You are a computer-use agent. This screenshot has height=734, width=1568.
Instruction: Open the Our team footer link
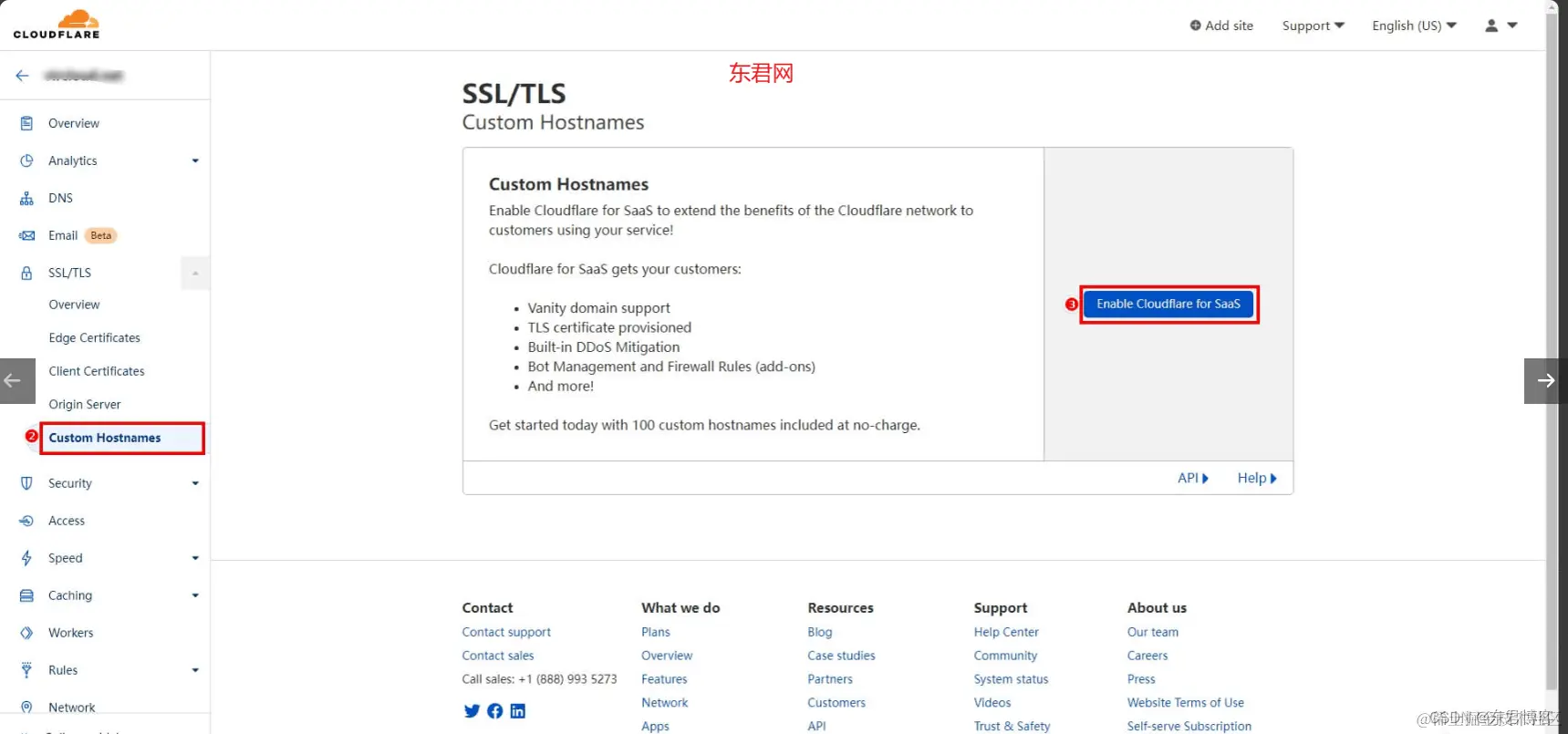pos(1153,632)
